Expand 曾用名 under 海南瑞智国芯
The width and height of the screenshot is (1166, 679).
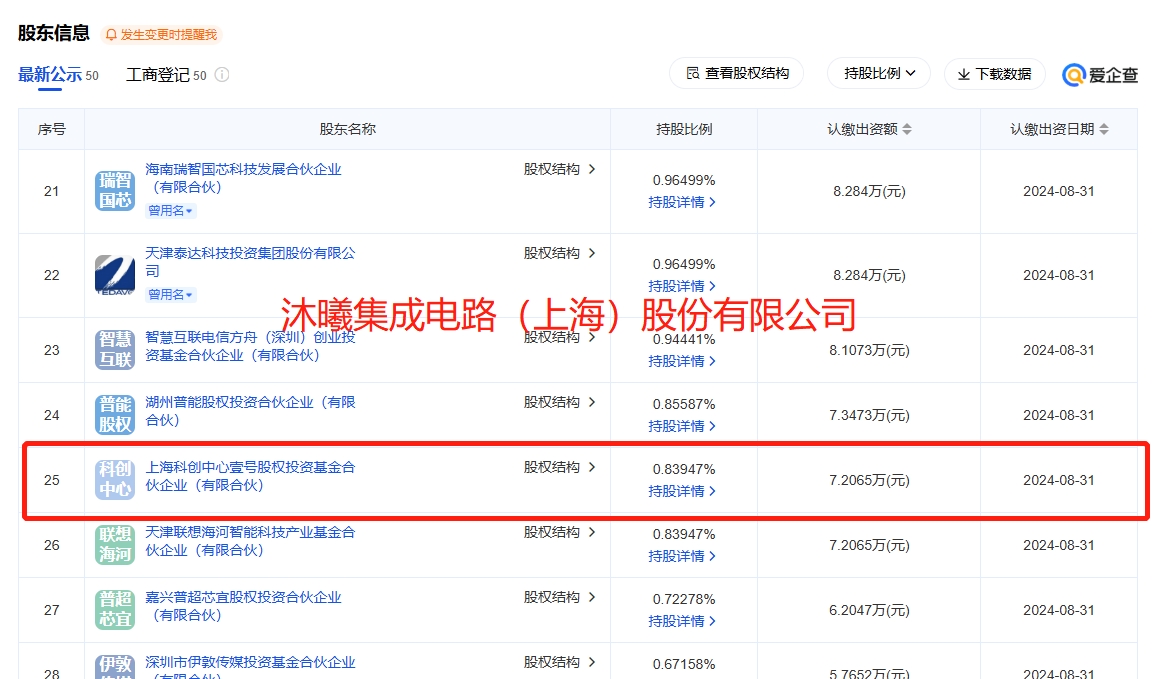pyautogui.click(x=170, y=211)
